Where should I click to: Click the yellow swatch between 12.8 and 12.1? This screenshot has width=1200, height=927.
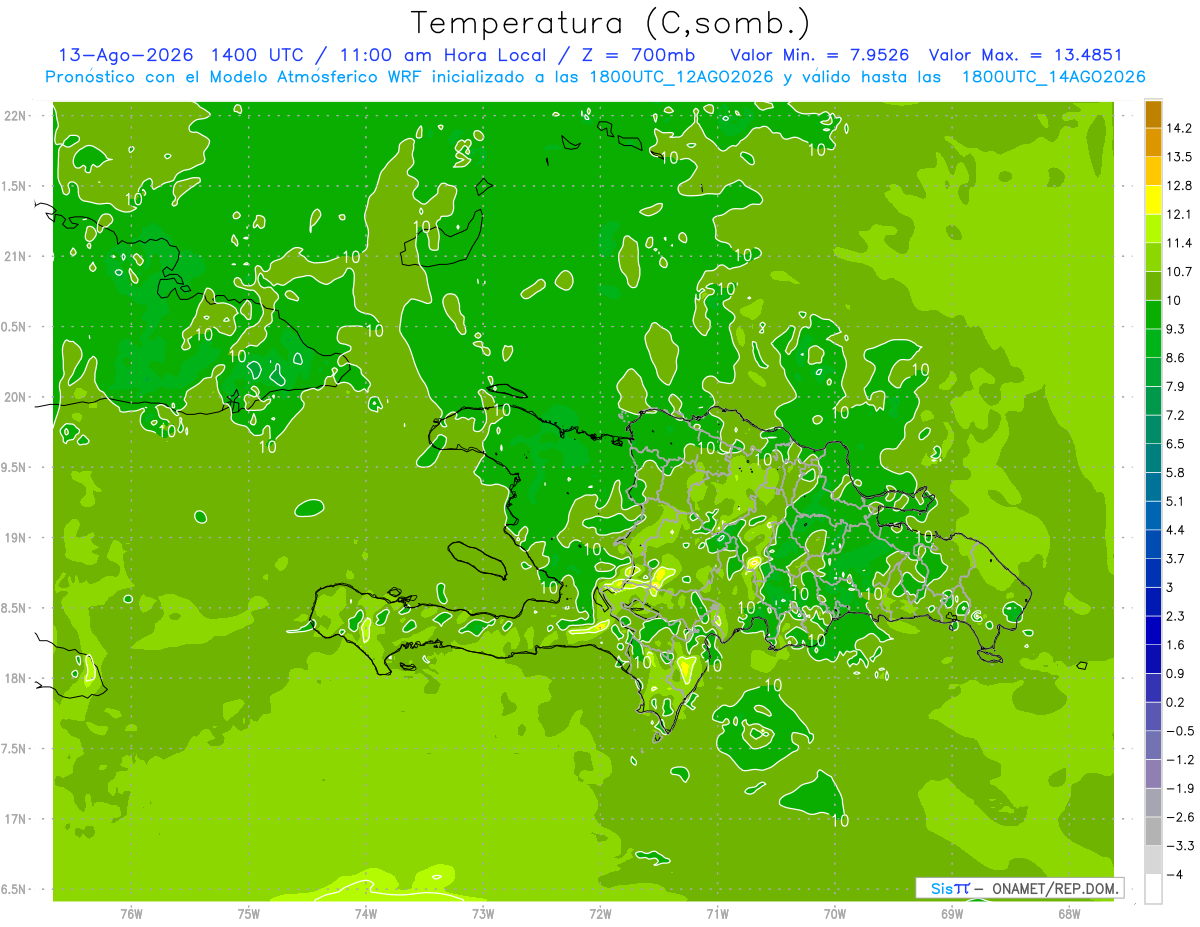(1153, 200)
